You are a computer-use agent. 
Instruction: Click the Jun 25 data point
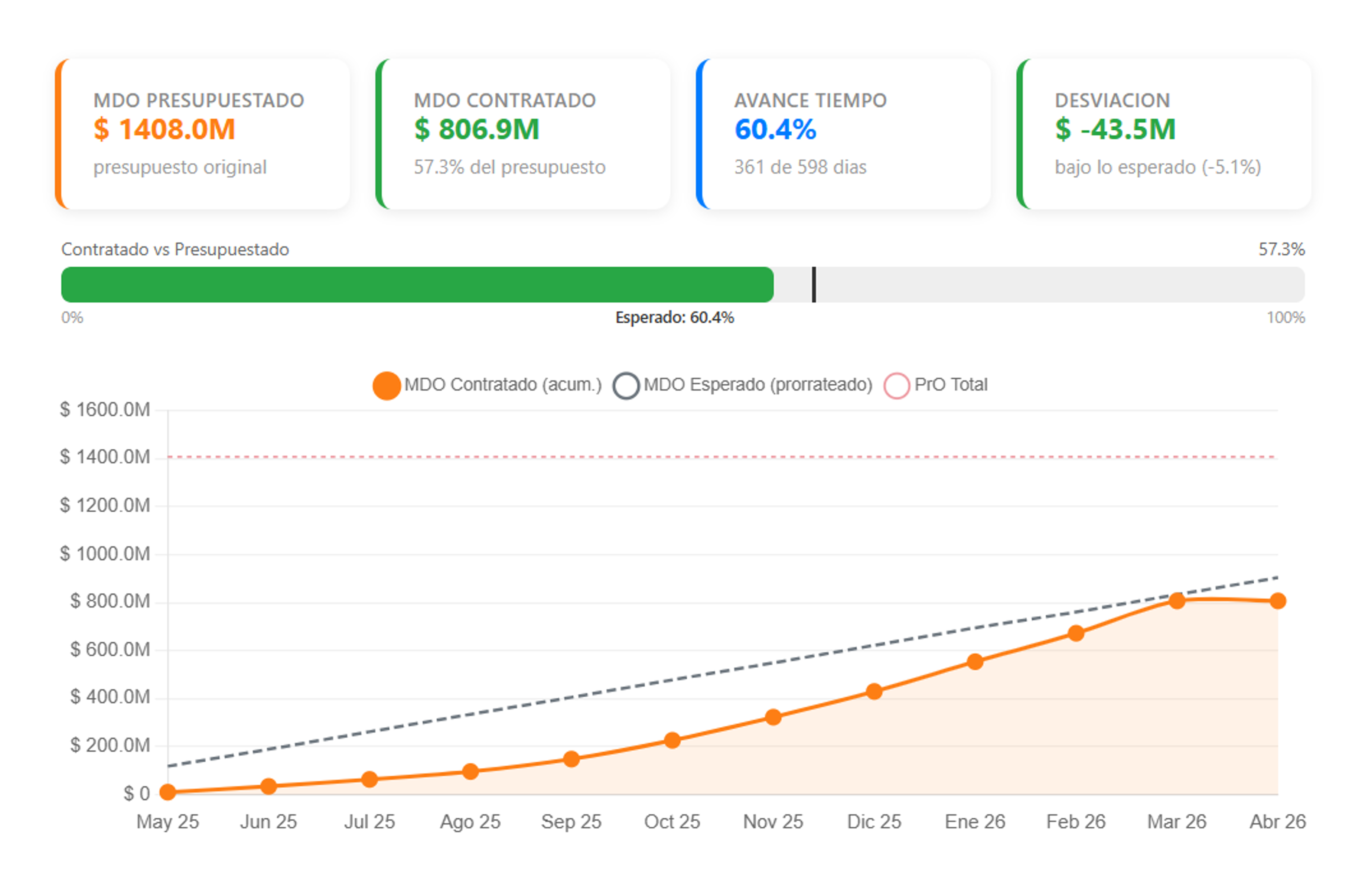coord(268,786)
